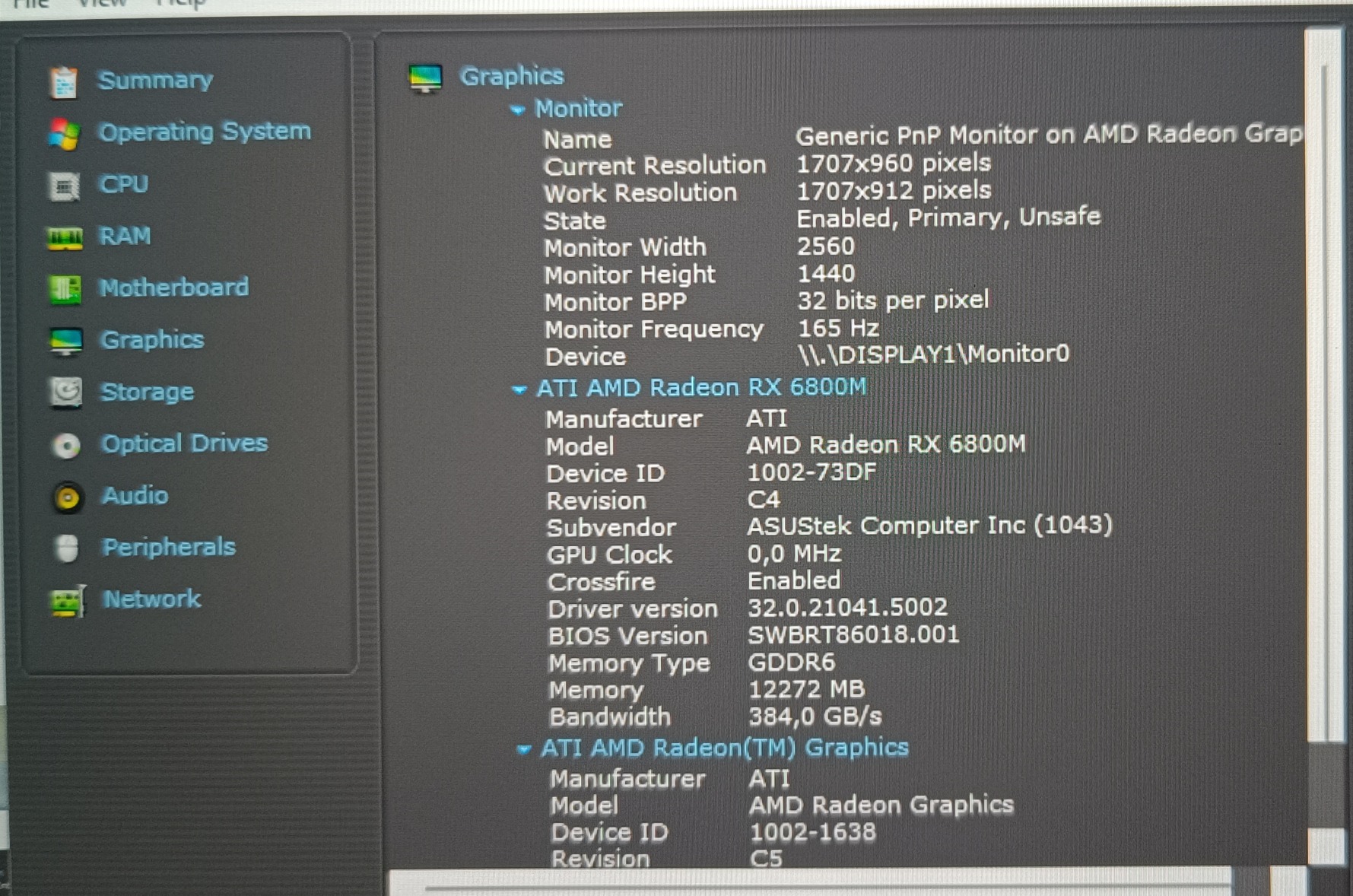Select the "Generic PnP Monitor on AMD Radeon" name value
Image resolution: width=1353 pixels, height=896 pixels.
pos(1049,135)
